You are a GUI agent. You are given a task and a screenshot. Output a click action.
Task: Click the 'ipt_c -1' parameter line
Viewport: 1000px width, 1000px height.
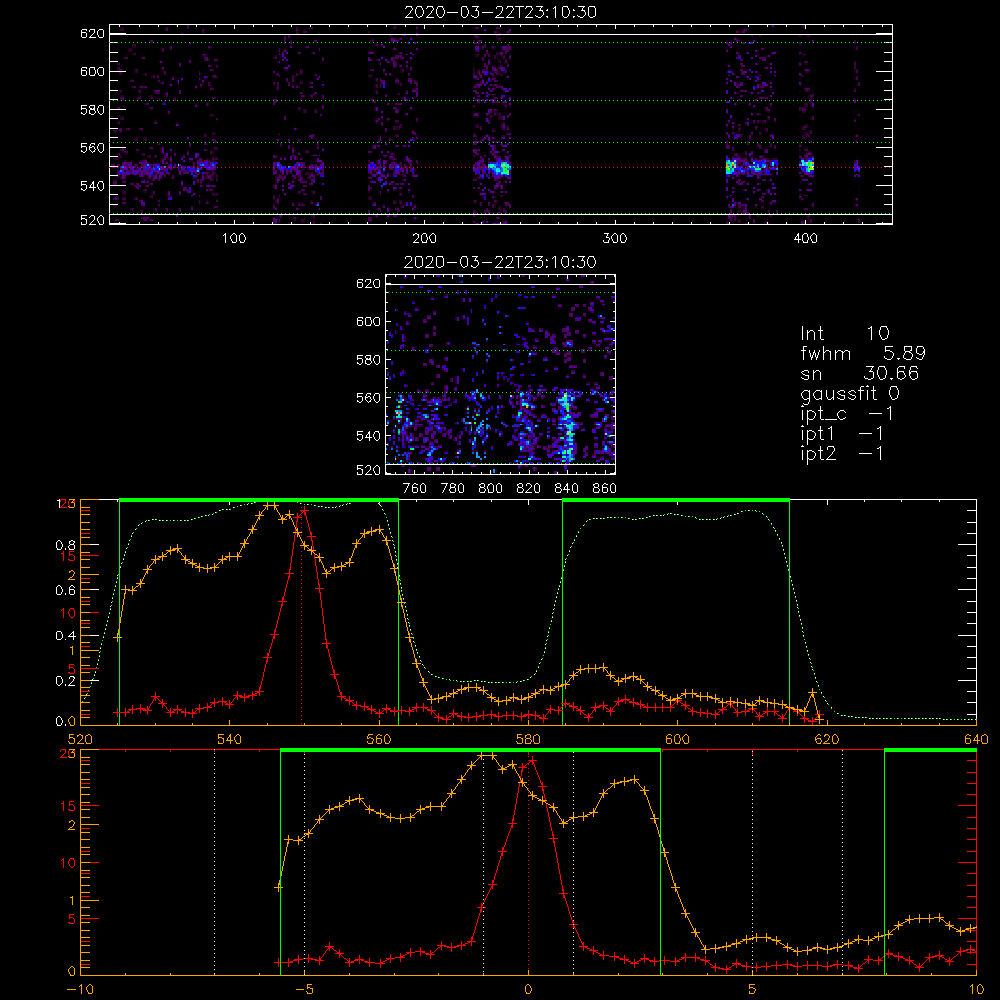pos(847,414)
